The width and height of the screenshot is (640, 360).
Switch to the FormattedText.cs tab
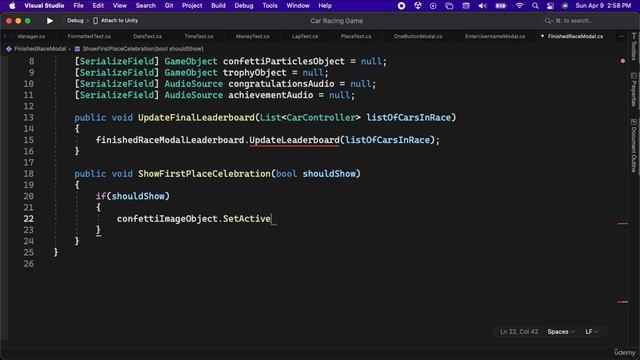pos(89,36)
